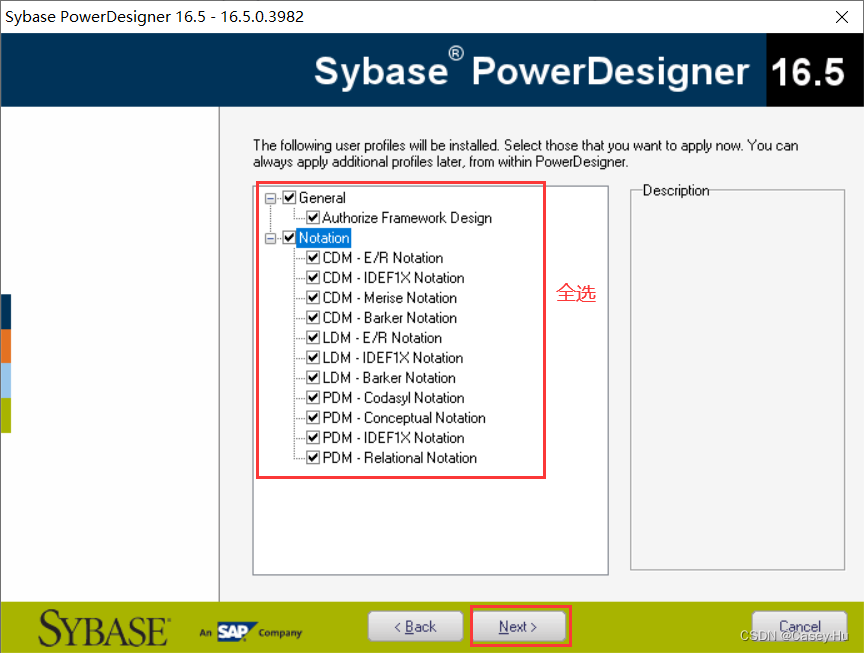Screen dimensions: 864x653
Task: Uncheck LDM - Barker Notation
Action: point(313,378)
